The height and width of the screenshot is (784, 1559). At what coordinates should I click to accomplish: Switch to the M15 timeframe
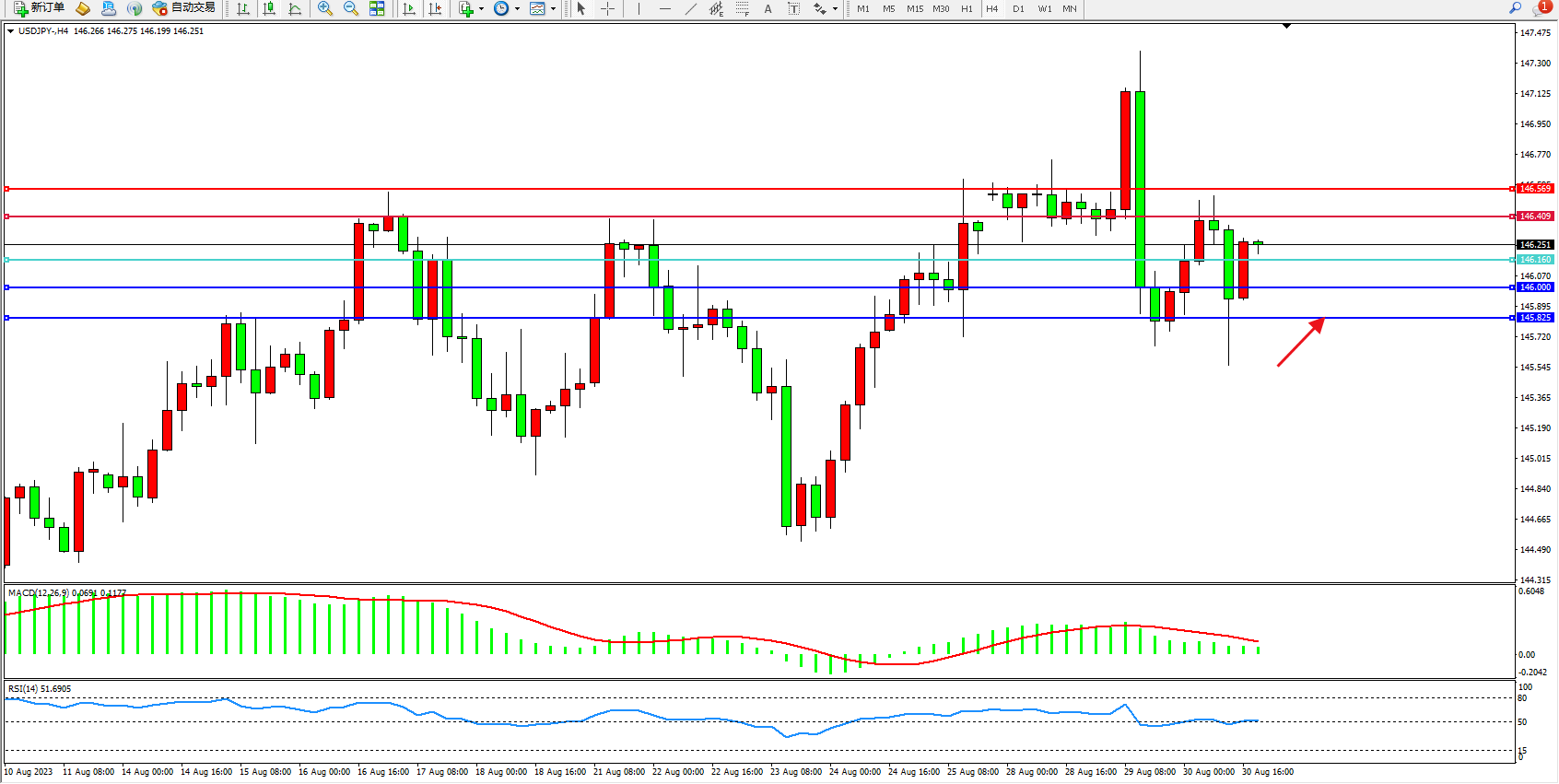pos(914,9)
